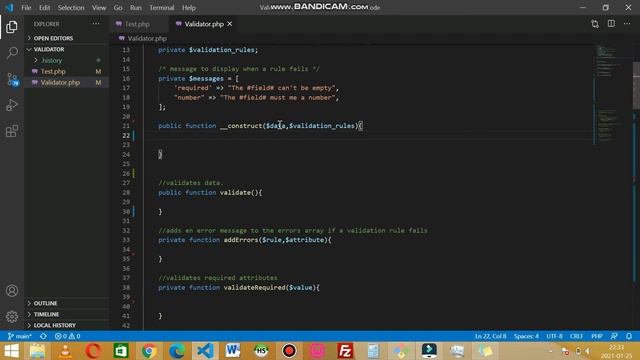
Task: Click the editor vertical scrollbar
Action: [x=636, y=86]
